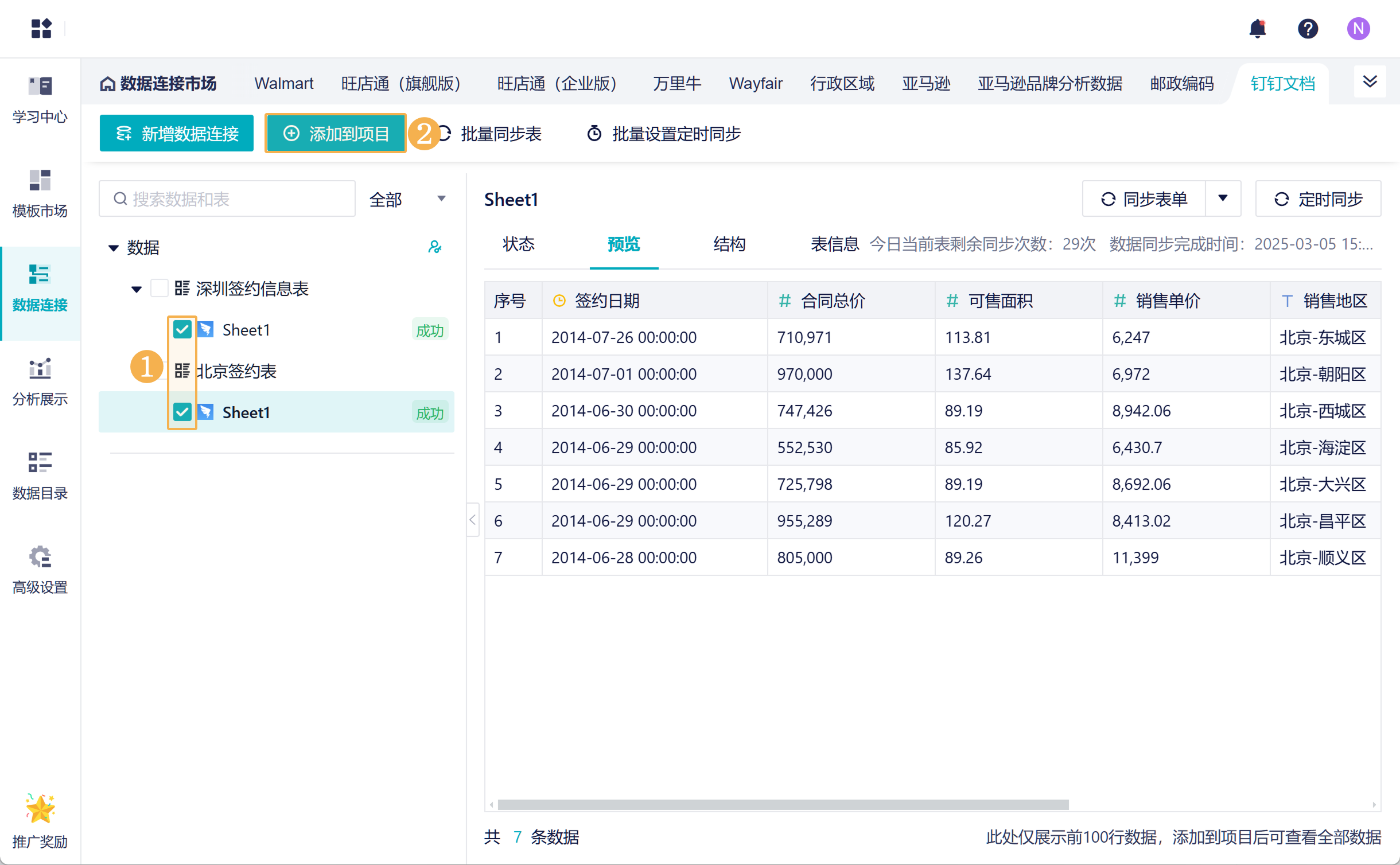This screenshot has width=1400, height=865.
Task: Open the 全部 filter dropdown
Action: [x=407, y=199]
